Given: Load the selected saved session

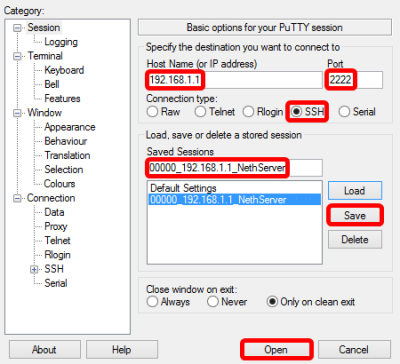Looking at the screenshot, I should coord(355,191).
